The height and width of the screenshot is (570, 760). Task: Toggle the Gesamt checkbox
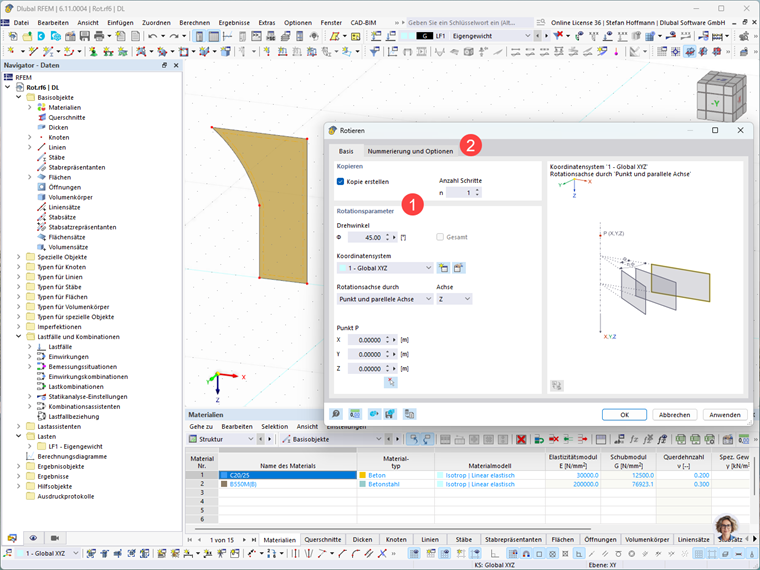pos(440,237)
